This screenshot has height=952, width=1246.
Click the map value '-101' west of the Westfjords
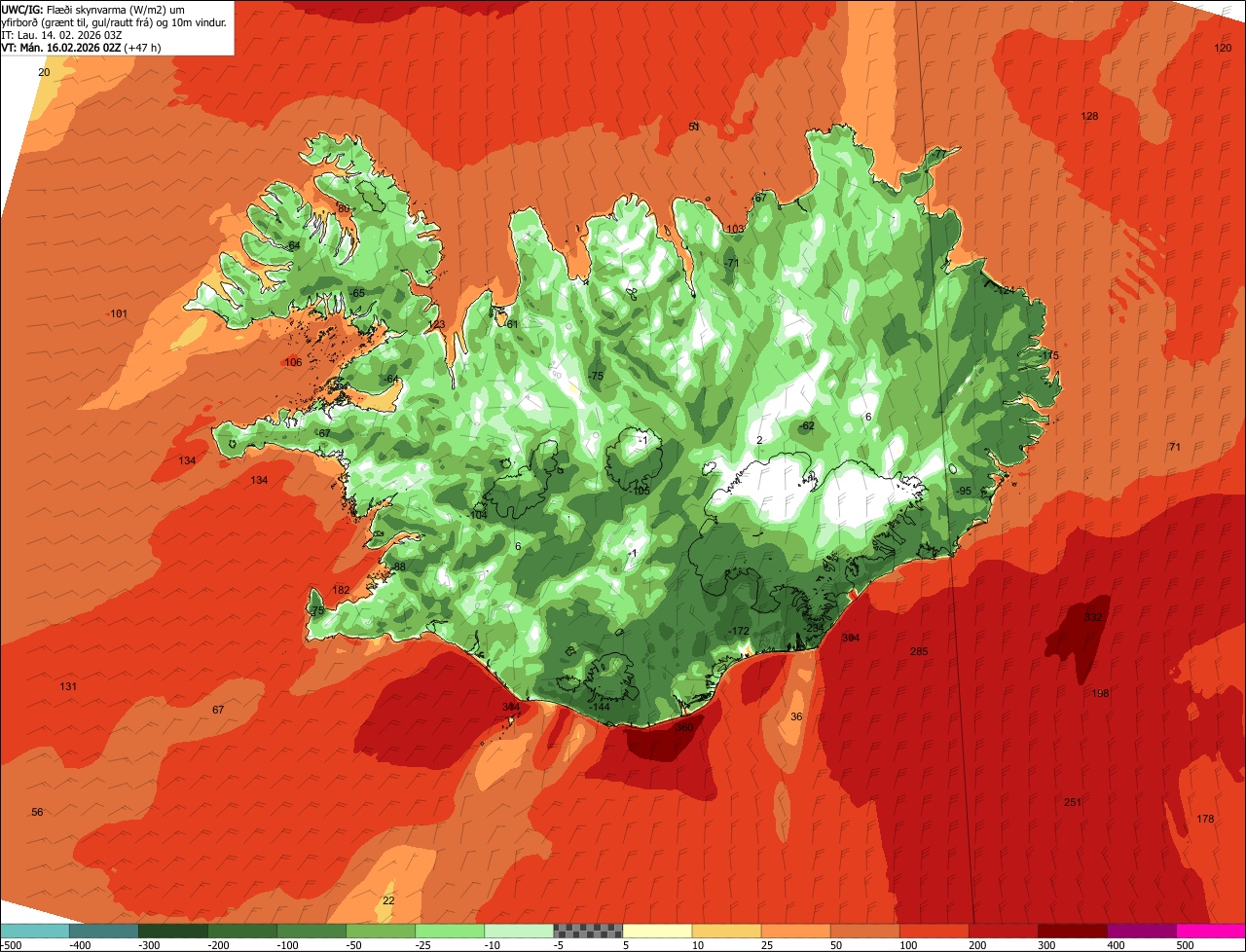point(118,313)
